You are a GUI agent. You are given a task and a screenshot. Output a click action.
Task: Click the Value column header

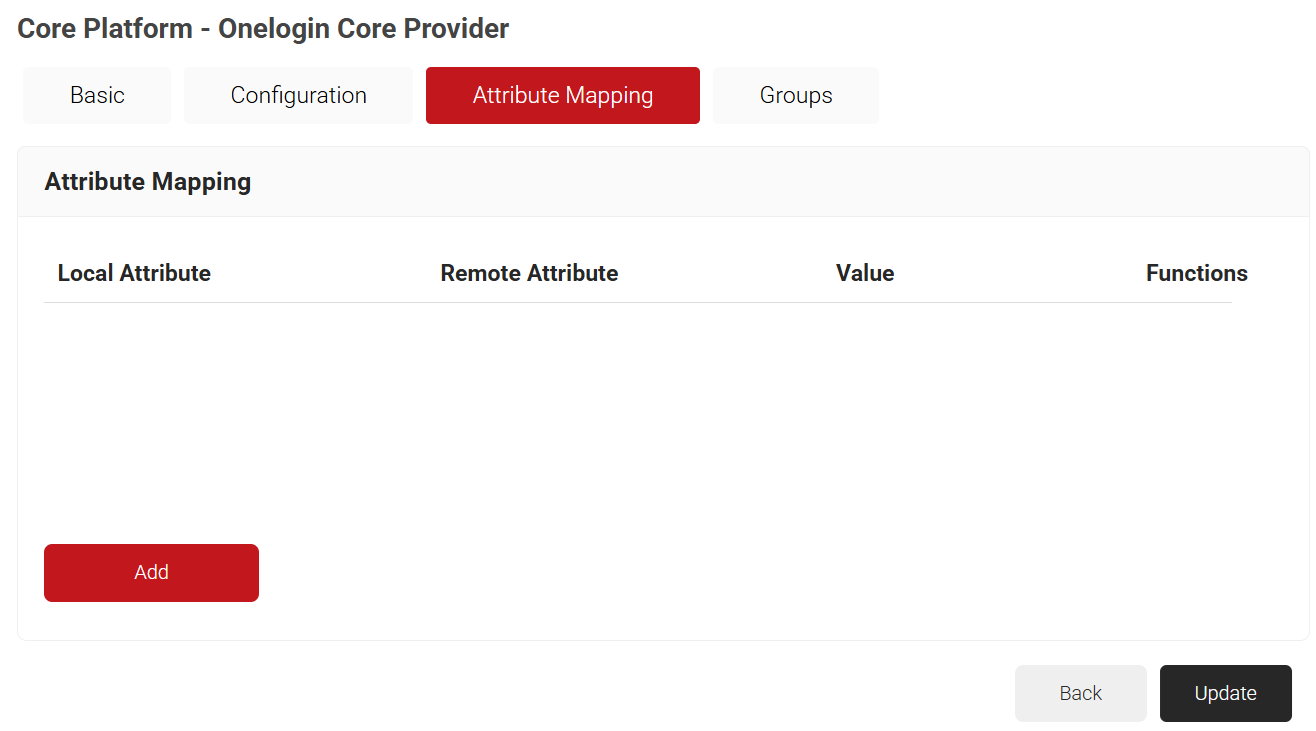point(864,273)
